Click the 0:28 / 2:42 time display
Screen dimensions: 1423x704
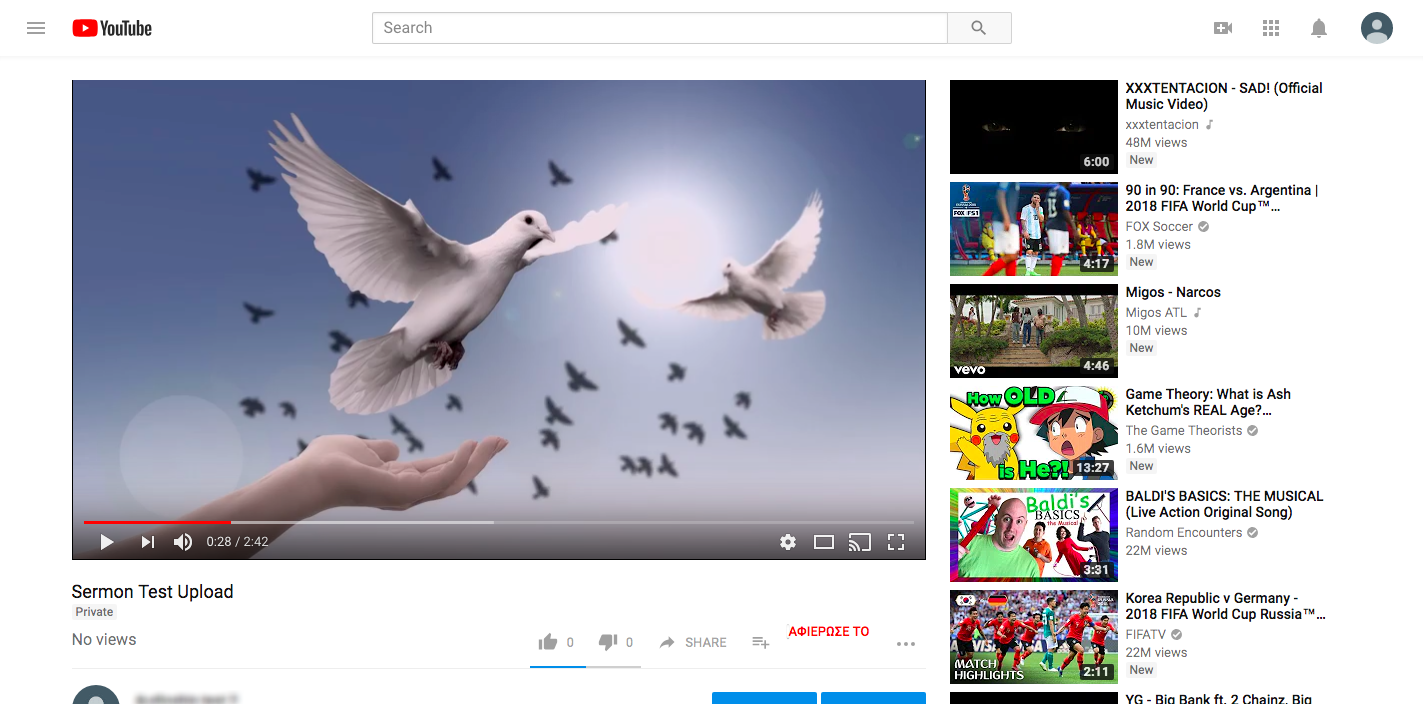pos(237,542)
